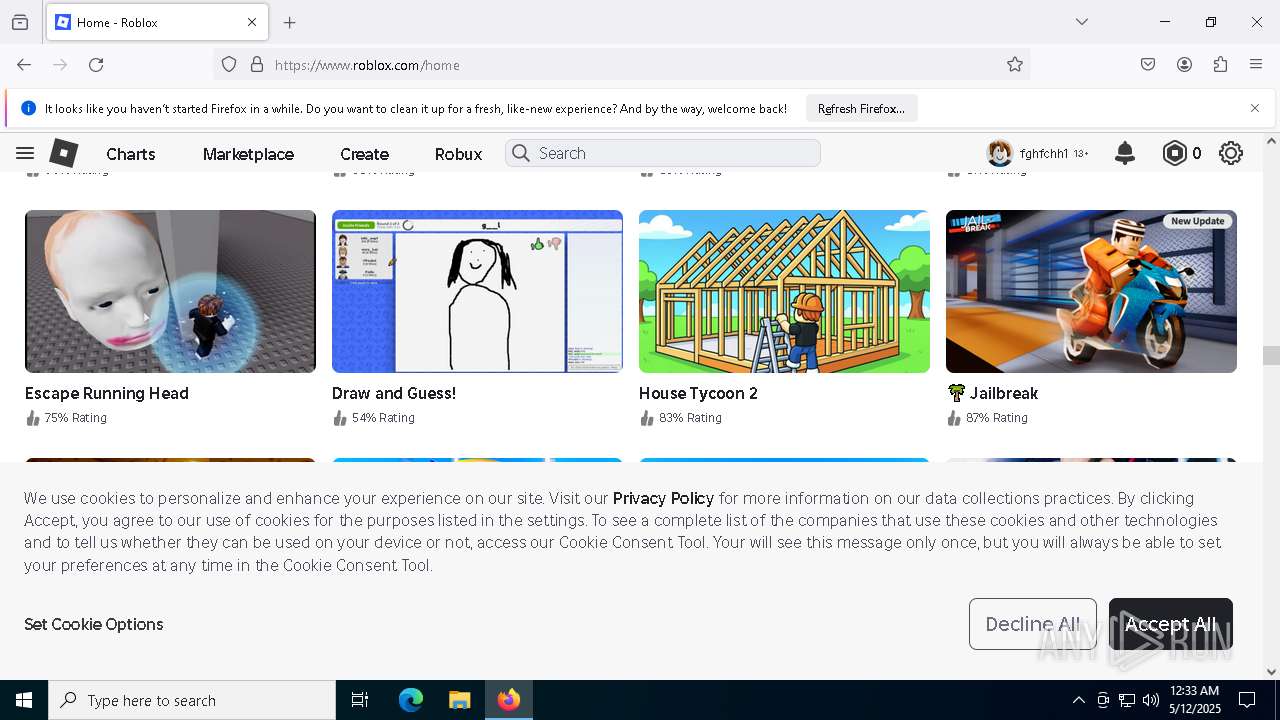The height and width of the screenshot is (720, 1280).
Task: View site security padlock information
Action: coord(257,64)
